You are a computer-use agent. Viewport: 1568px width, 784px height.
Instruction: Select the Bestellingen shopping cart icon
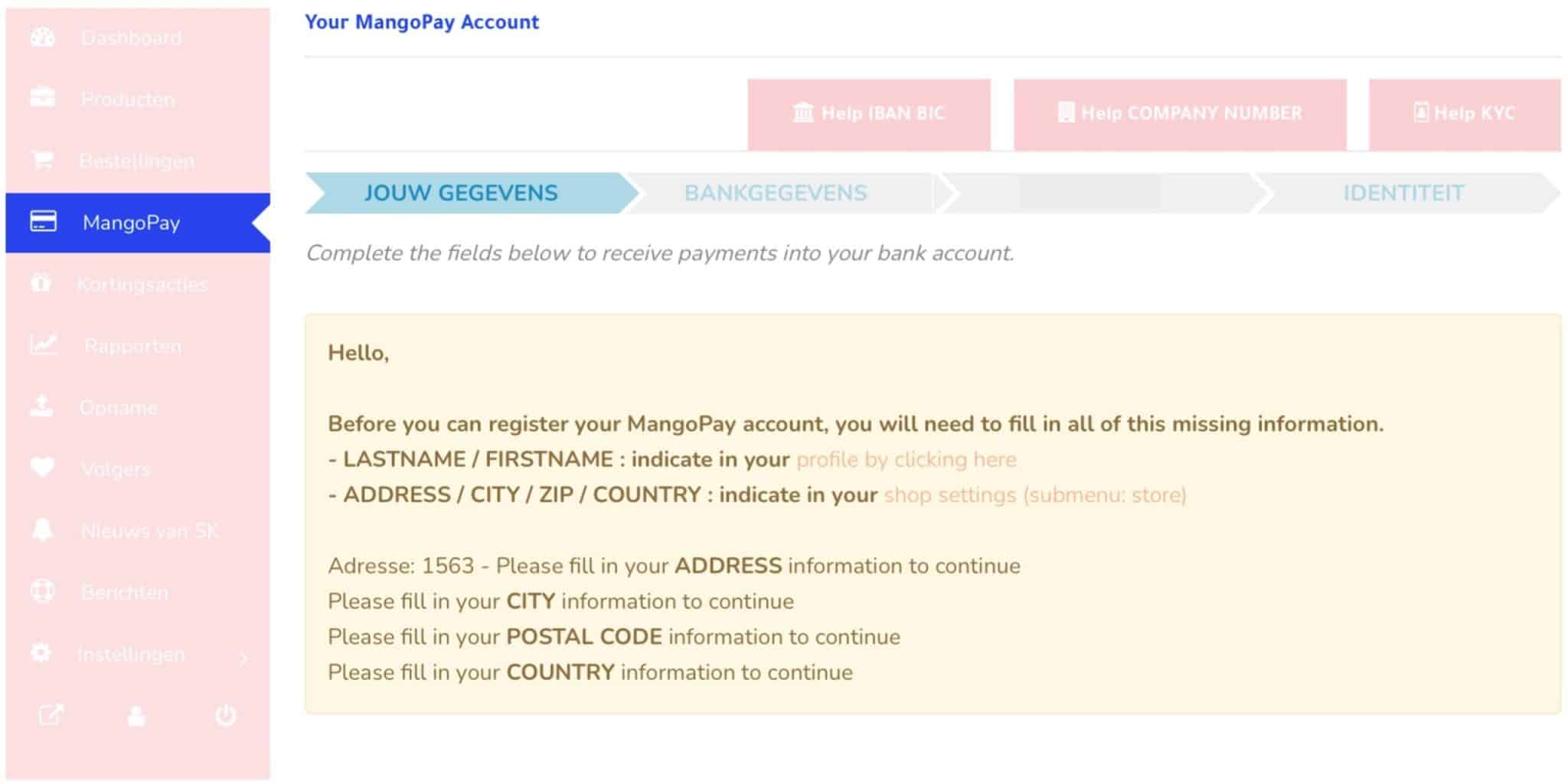(42, 160)
